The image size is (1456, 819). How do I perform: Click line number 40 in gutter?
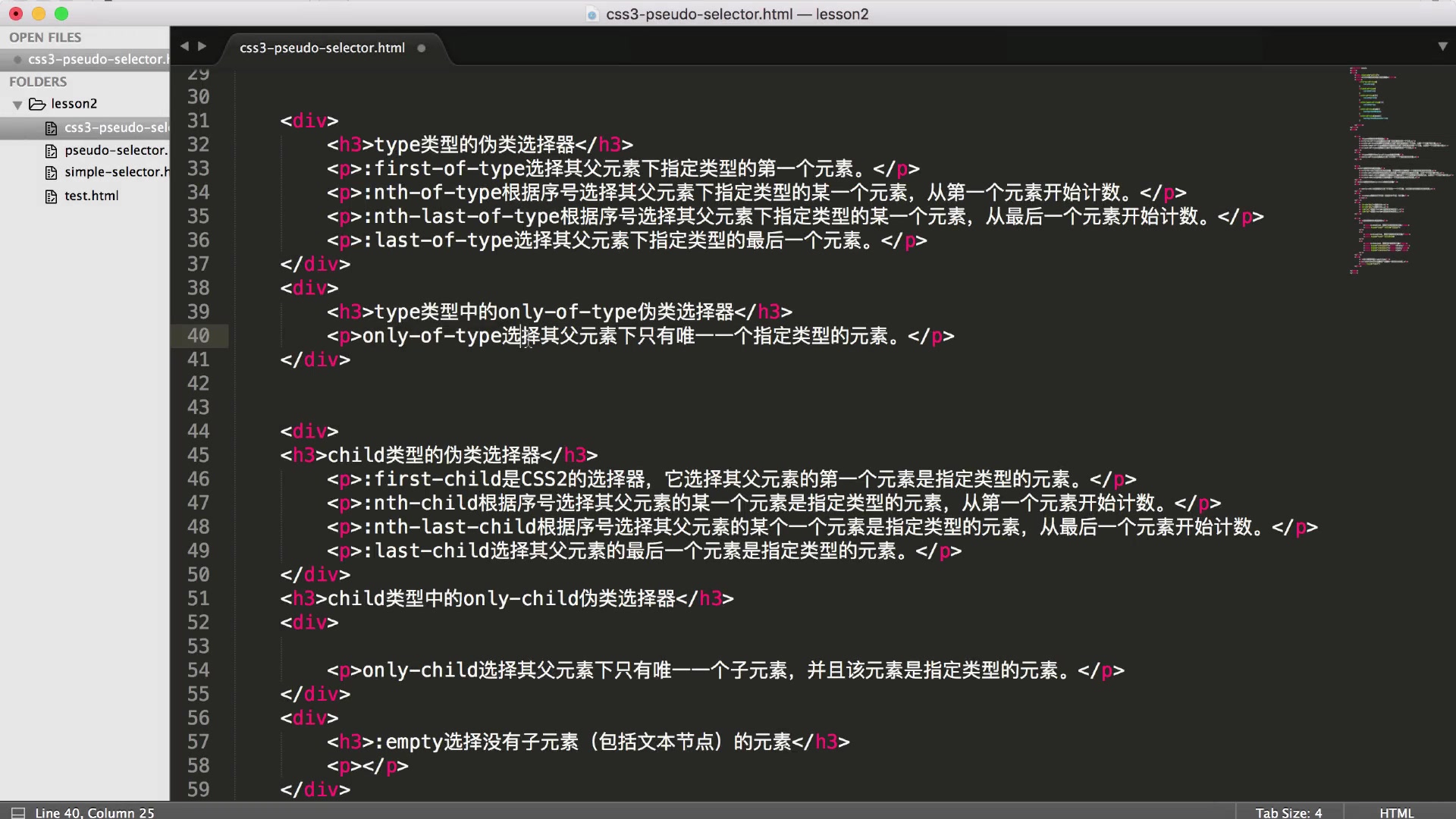pos(198,336)
